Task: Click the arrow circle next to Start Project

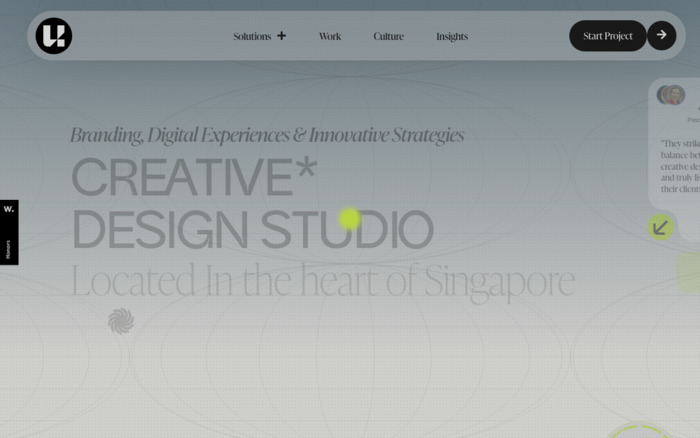Action: pos(662,35)
